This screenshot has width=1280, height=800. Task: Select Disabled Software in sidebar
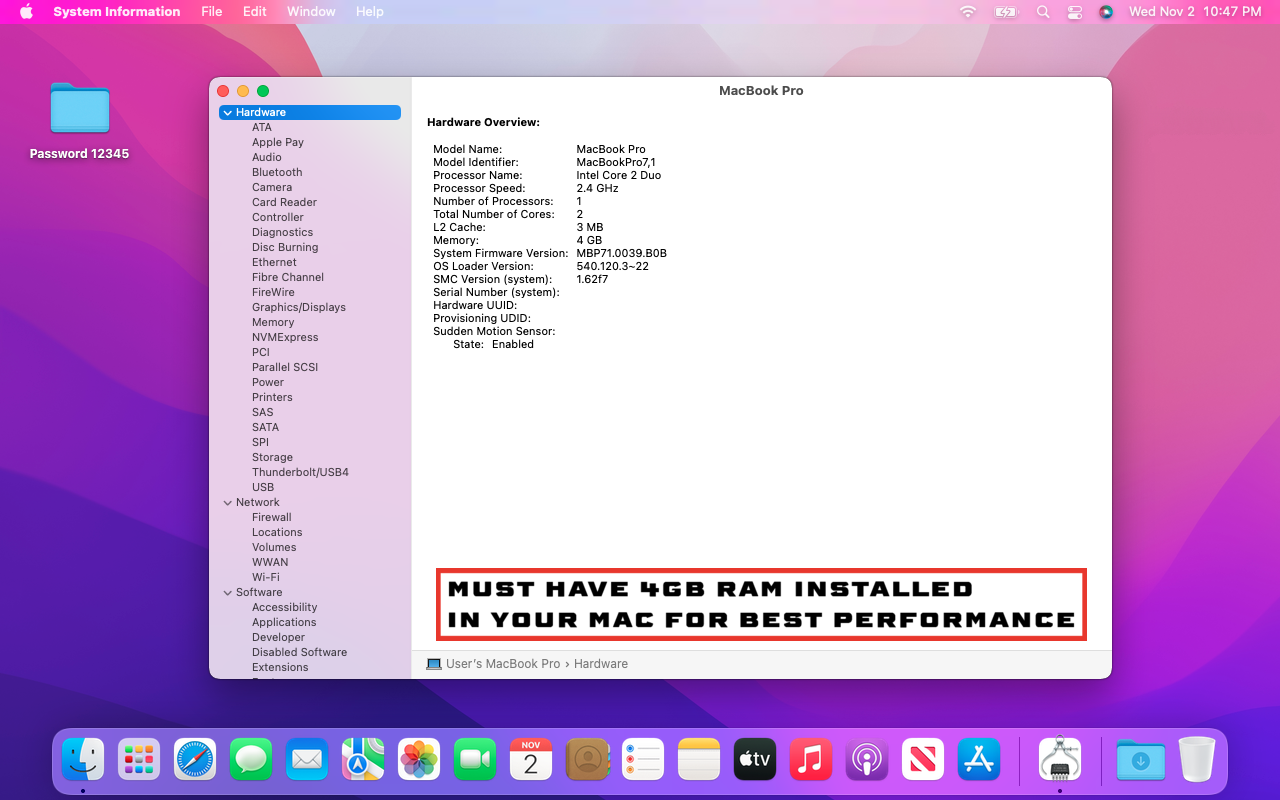[x=299, y=652]
